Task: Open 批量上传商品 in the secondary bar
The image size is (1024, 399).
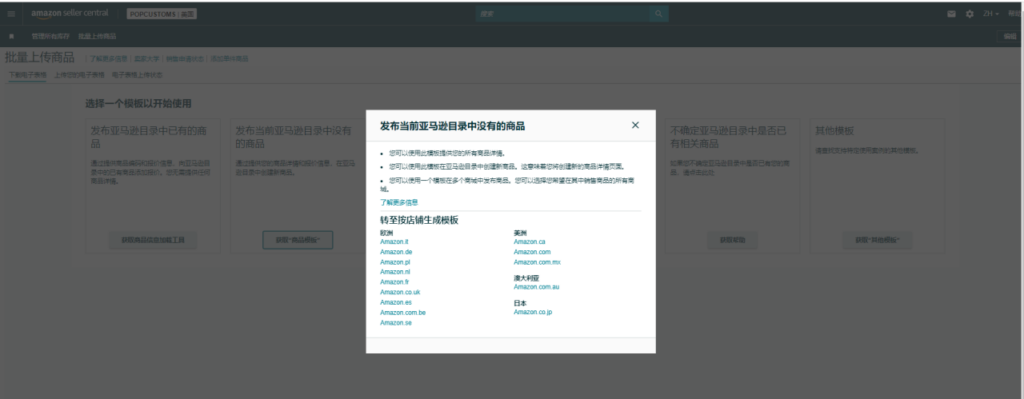Action: (97, 36)
